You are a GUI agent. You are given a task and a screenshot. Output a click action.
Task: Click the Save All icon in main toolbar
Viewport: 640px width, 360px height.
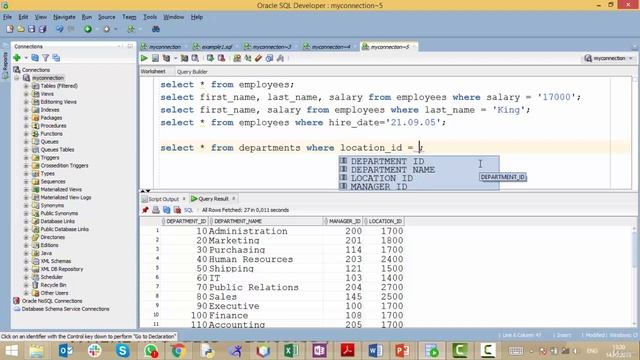point(42,29)
